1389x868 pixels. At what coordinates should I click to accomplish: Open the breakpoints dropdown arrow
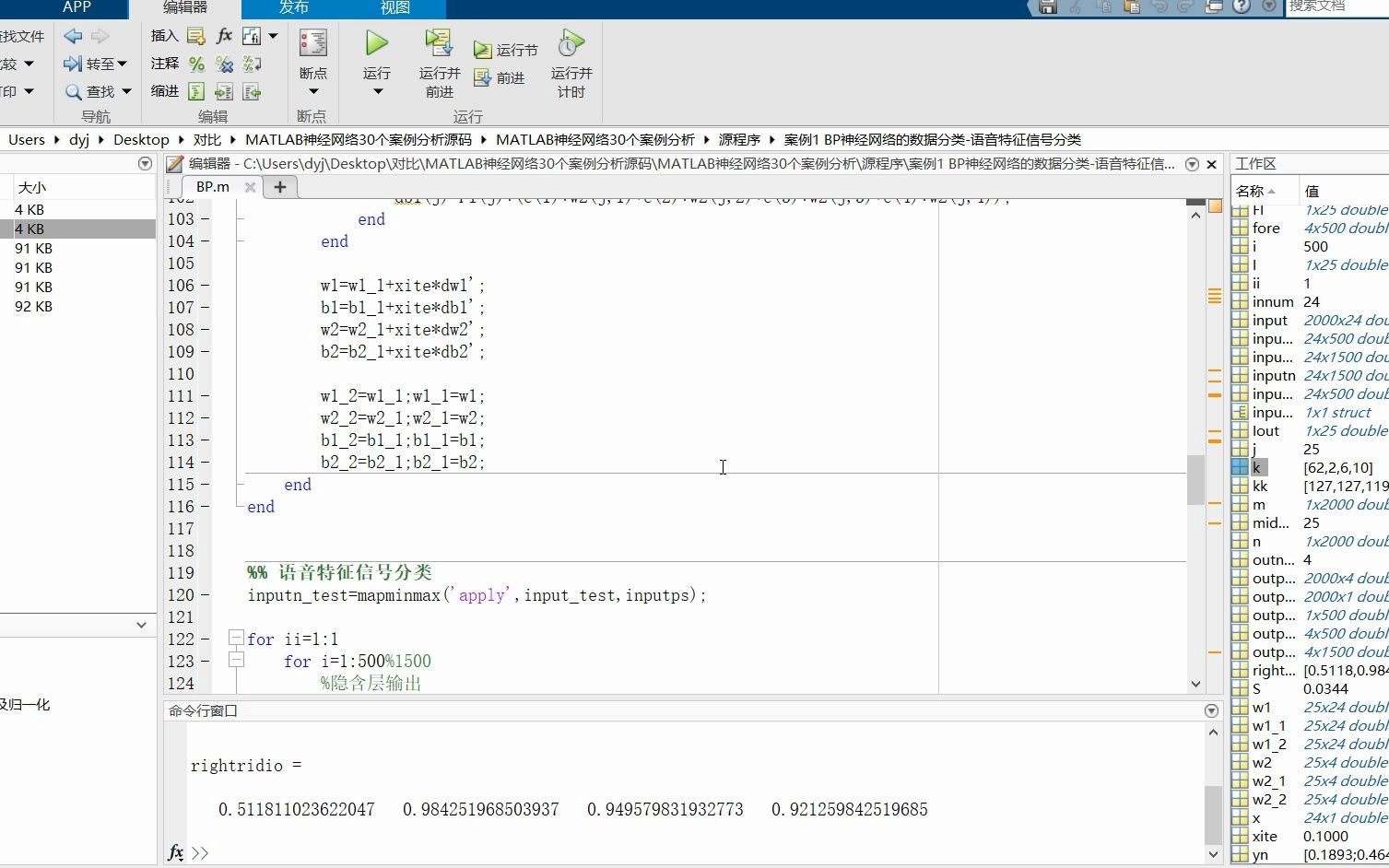tap(313, 91)
